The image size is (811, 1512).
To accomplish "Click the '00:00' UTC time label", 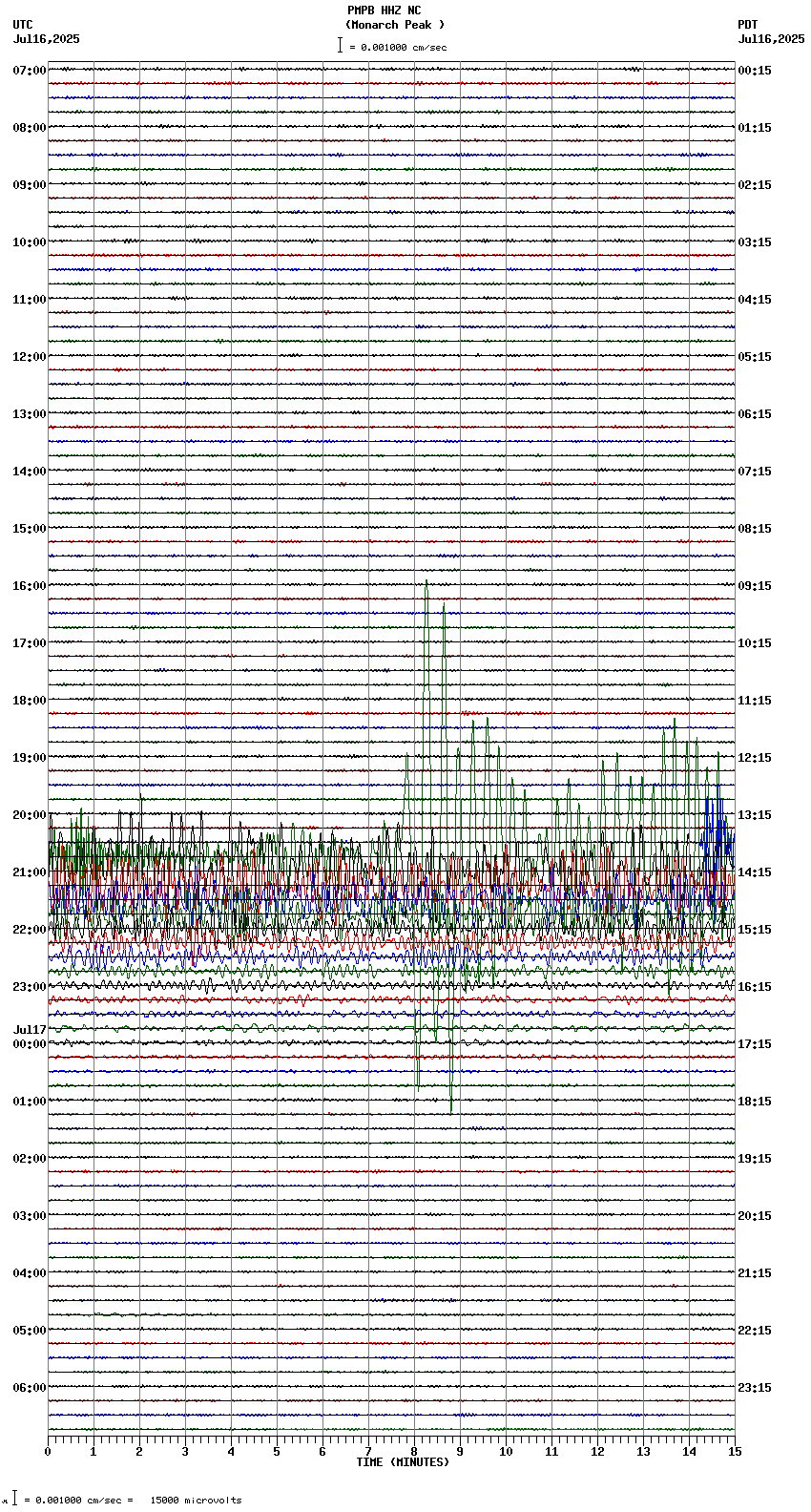I will click(x=30, y=1044).
